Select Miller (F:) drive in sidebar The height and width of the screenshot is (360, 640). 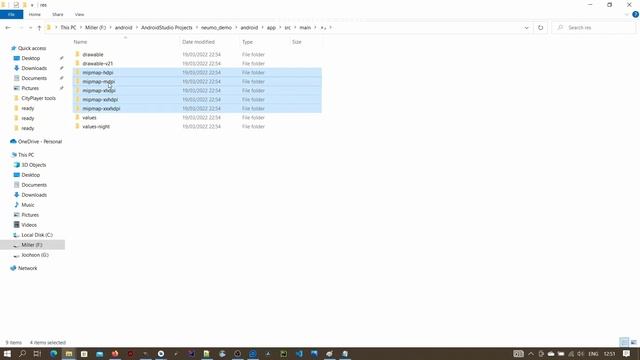click(32, 245)
